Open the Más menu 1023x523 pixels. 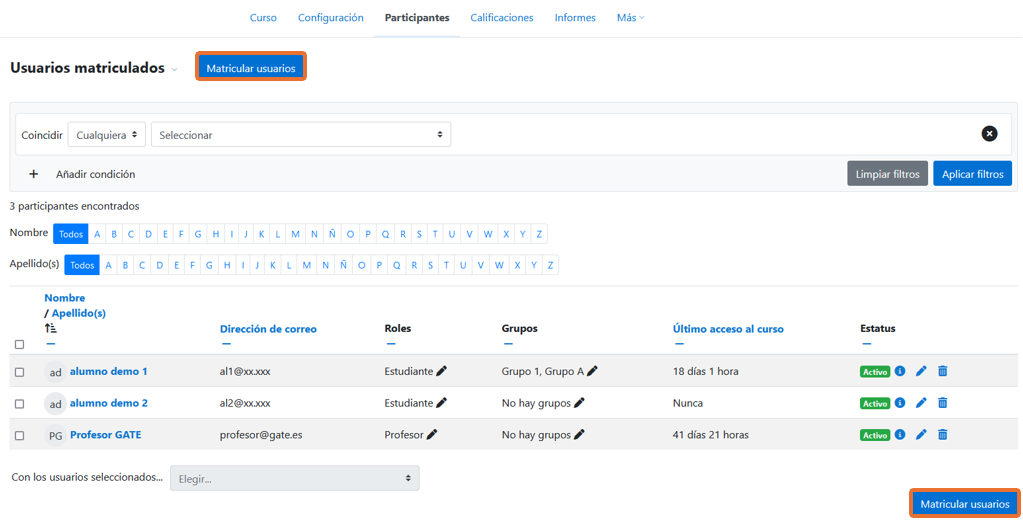point(630,18)
